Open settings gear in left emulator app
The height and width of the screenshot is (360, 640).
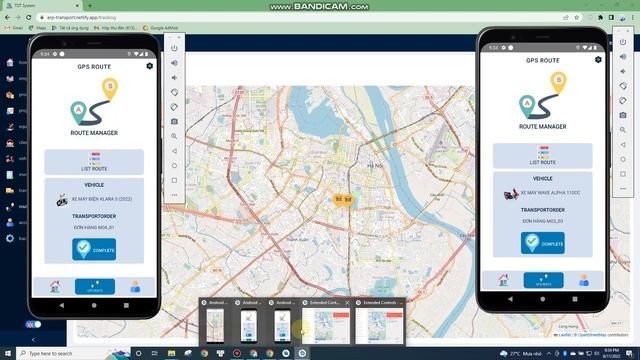[x=149, y=66]
